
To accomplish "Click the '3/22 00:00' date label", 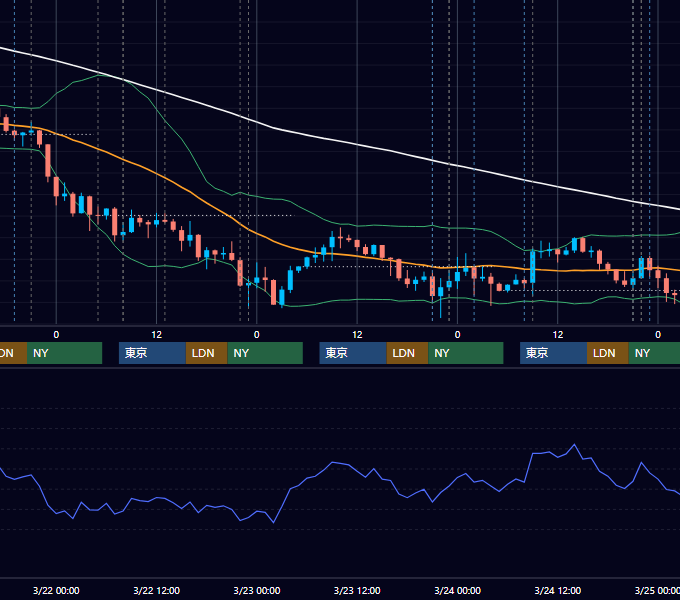I will (56, 590).
